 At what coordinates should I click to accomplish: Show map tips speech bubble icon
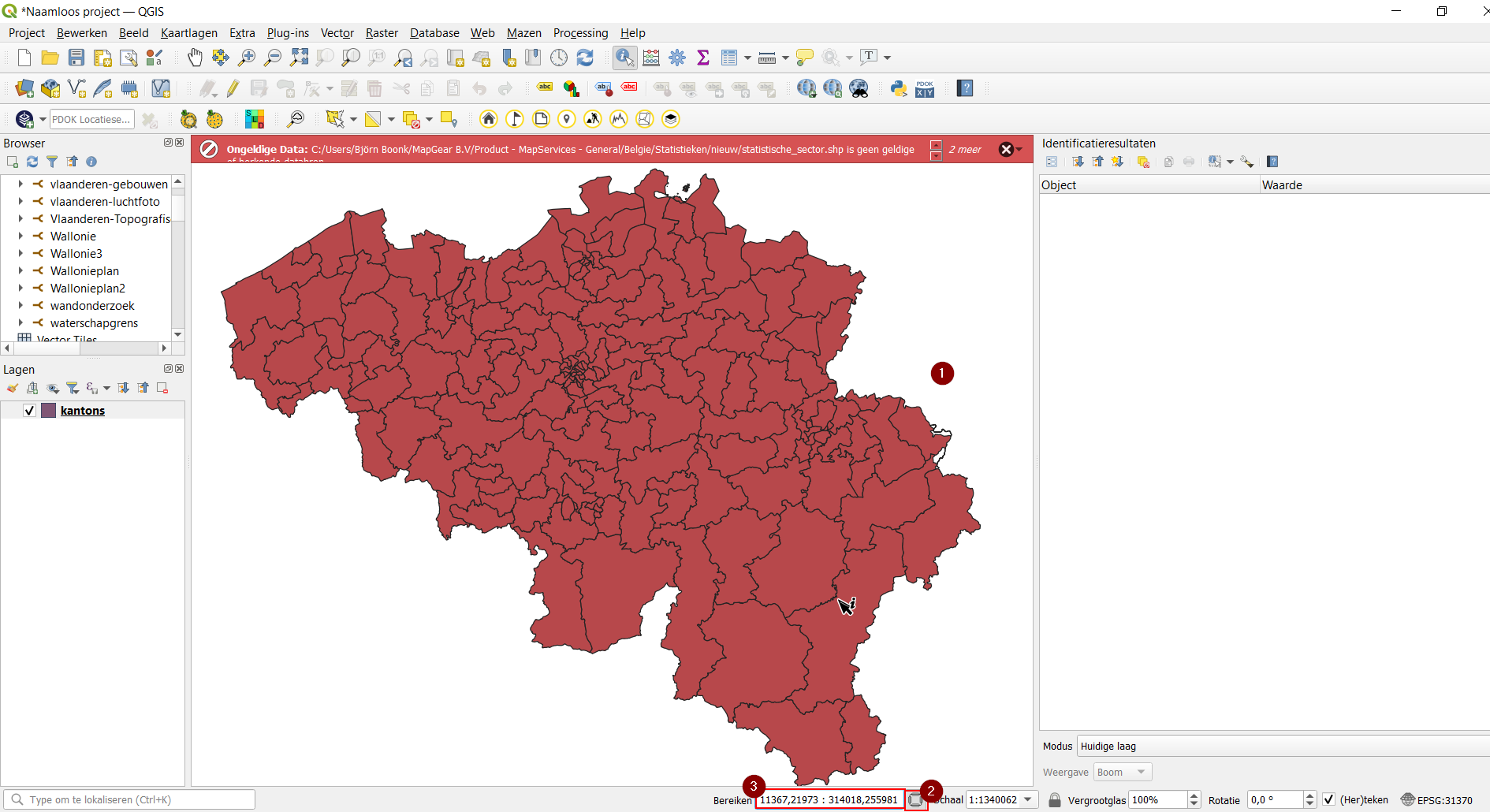[804, 58]
